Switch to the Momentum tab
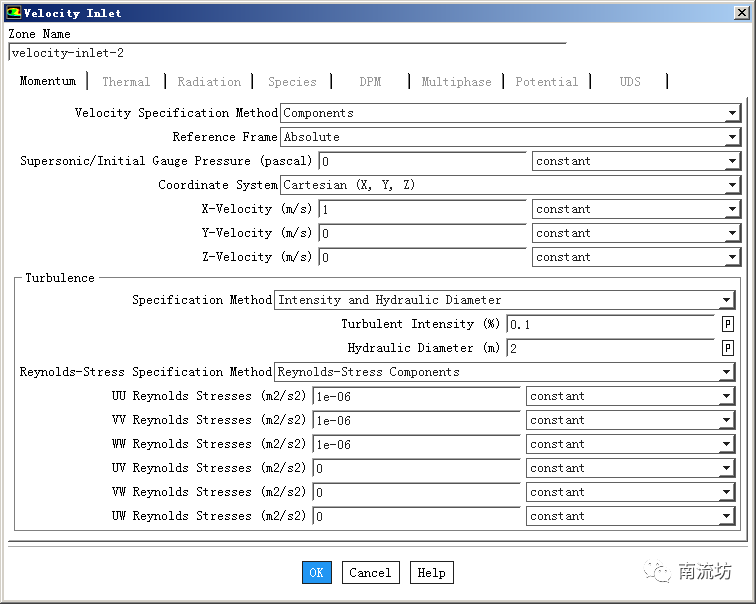The image size is (756, 604). [x=47, y=82]
